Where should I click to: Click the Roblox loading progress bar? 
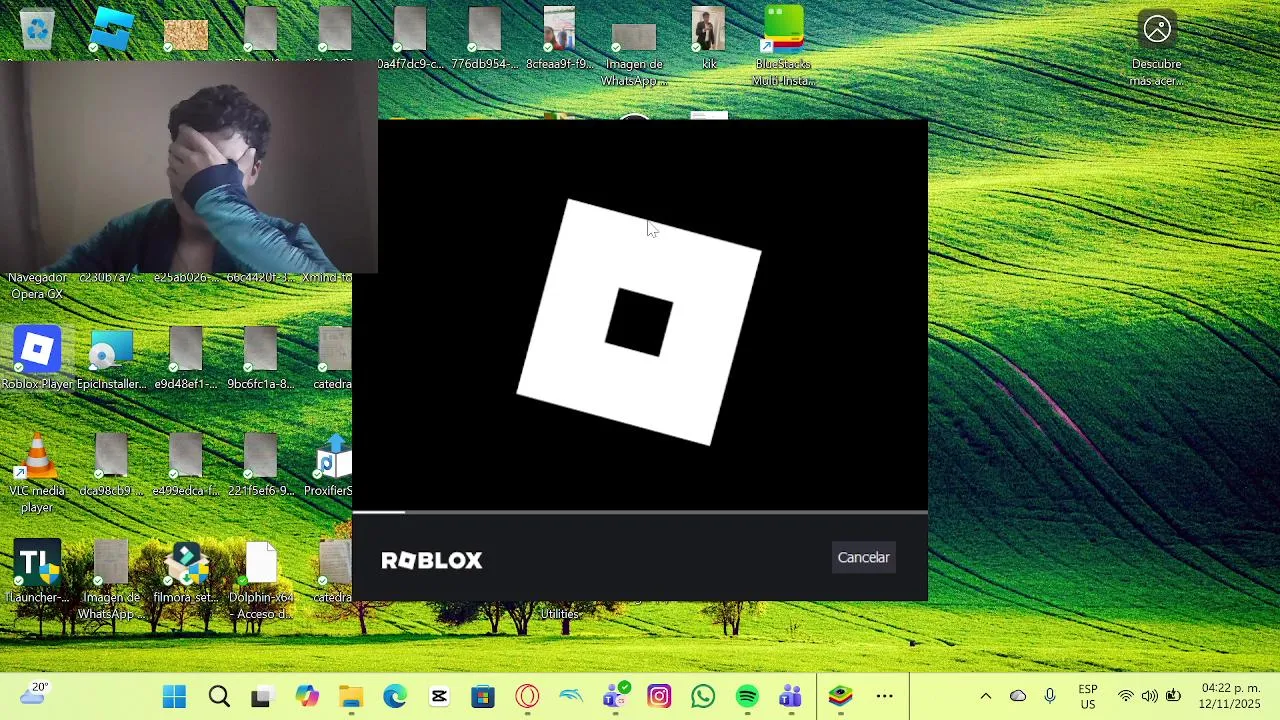pos(640,512)
